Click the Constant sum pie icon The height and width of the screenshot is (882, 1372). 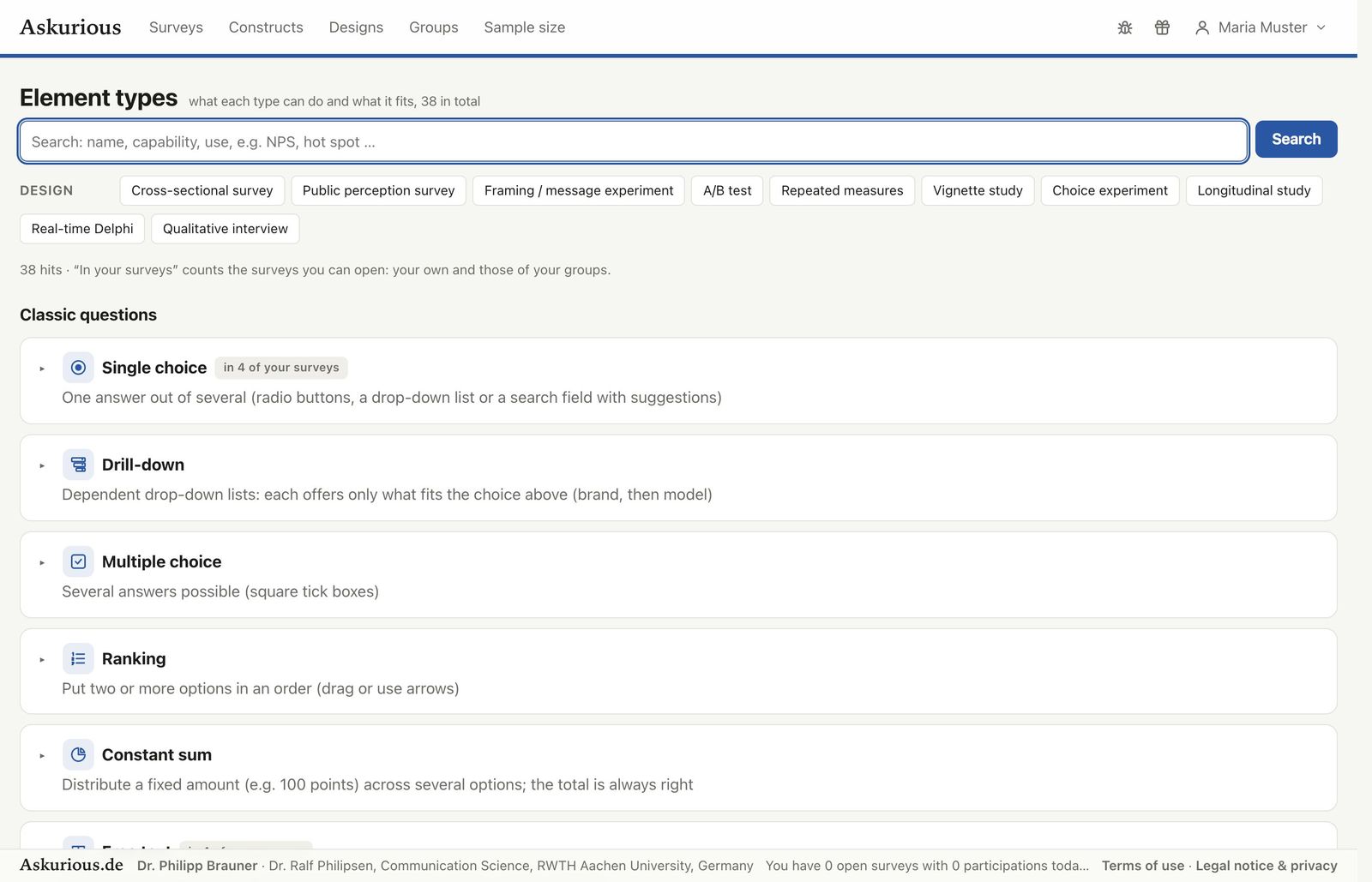point(78,755)
